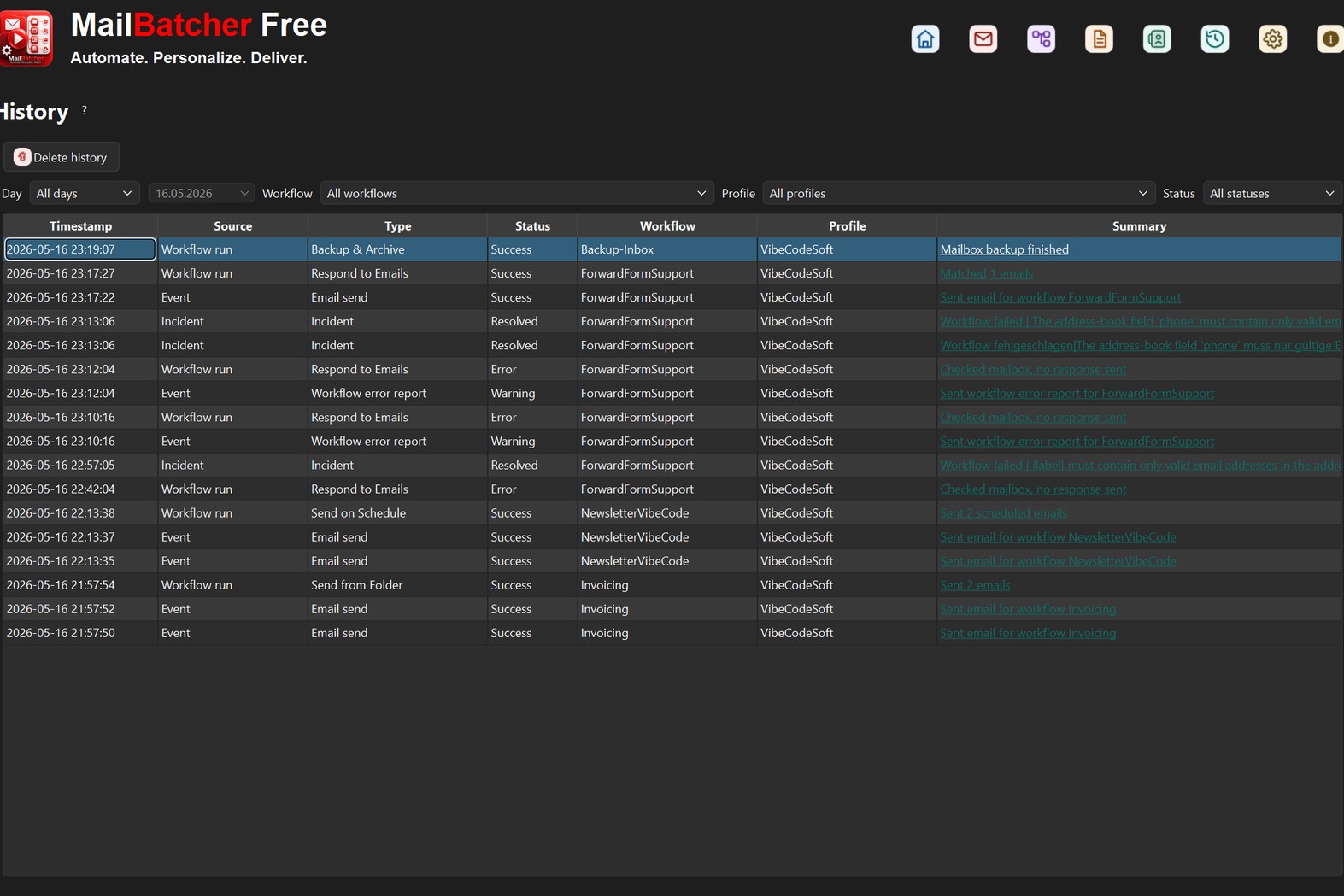Sort the table by the Type column header
The width and height of the screenshot is (1344, 896).
[397, 226]
